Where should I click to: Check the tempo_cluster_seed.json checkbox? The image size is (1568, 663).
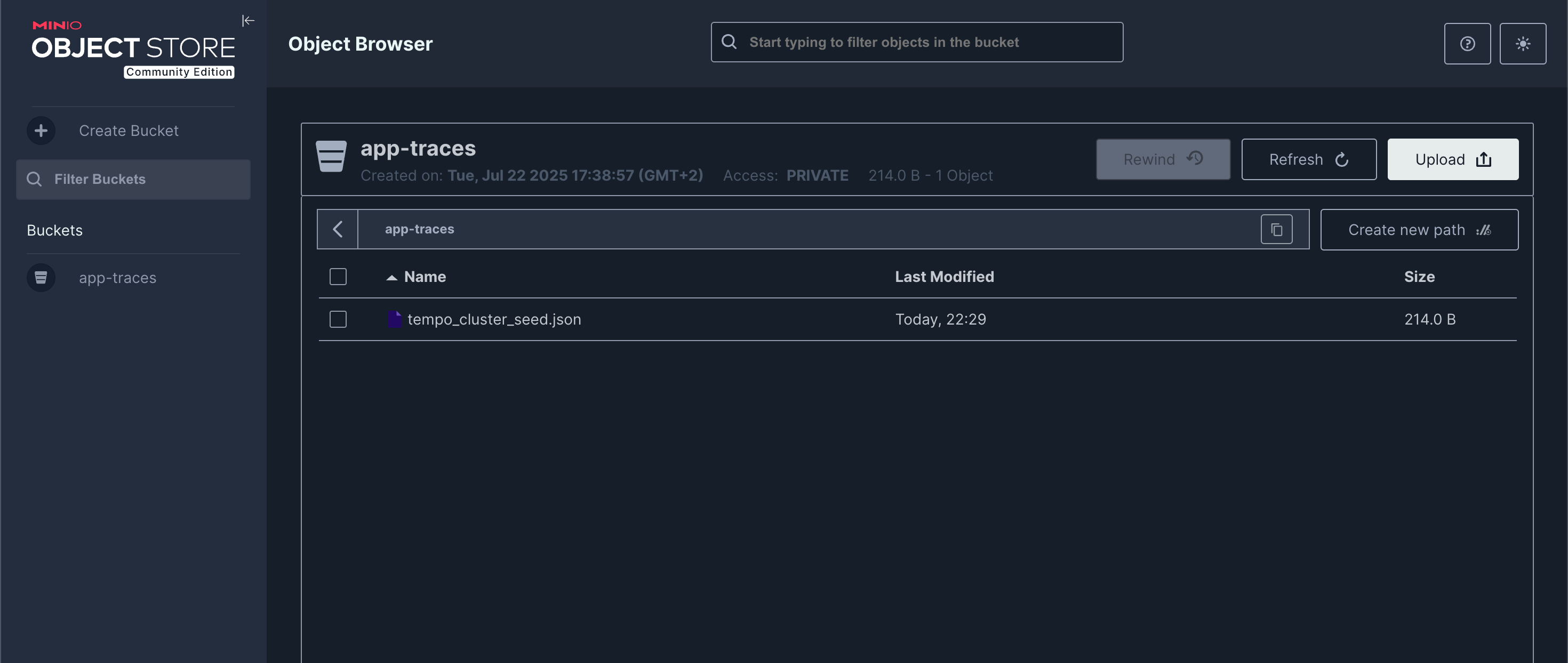[338, 319]
